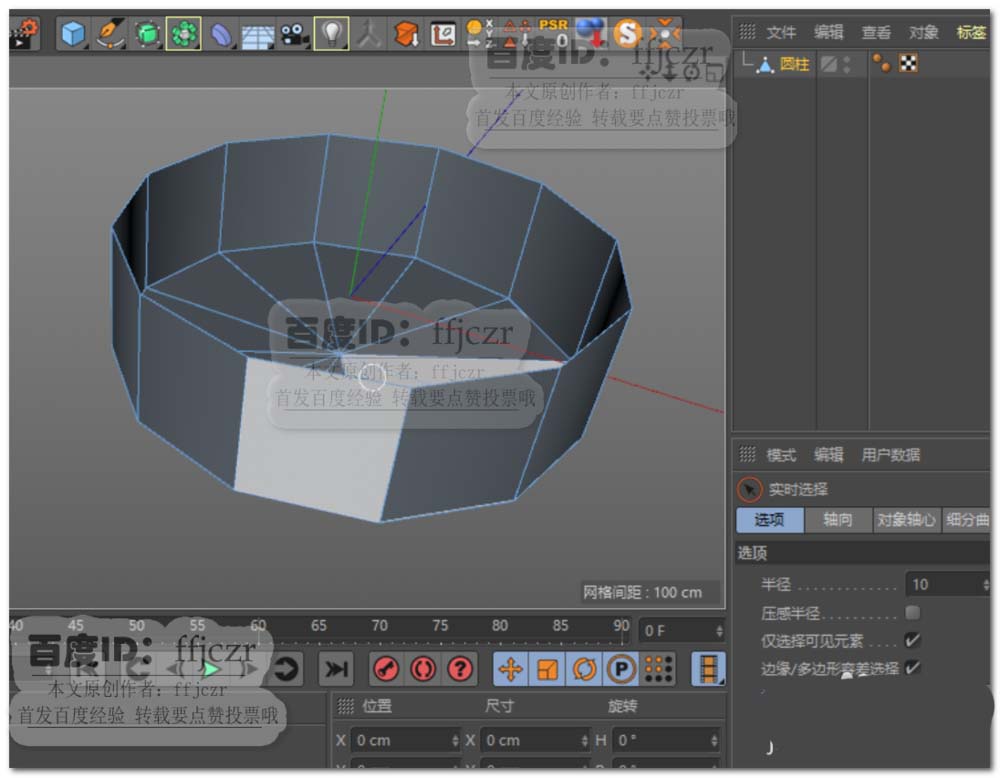Open the 查看 menu in object manager
The width and height of the screenshot is (1000, 778).
coord(876,32)
